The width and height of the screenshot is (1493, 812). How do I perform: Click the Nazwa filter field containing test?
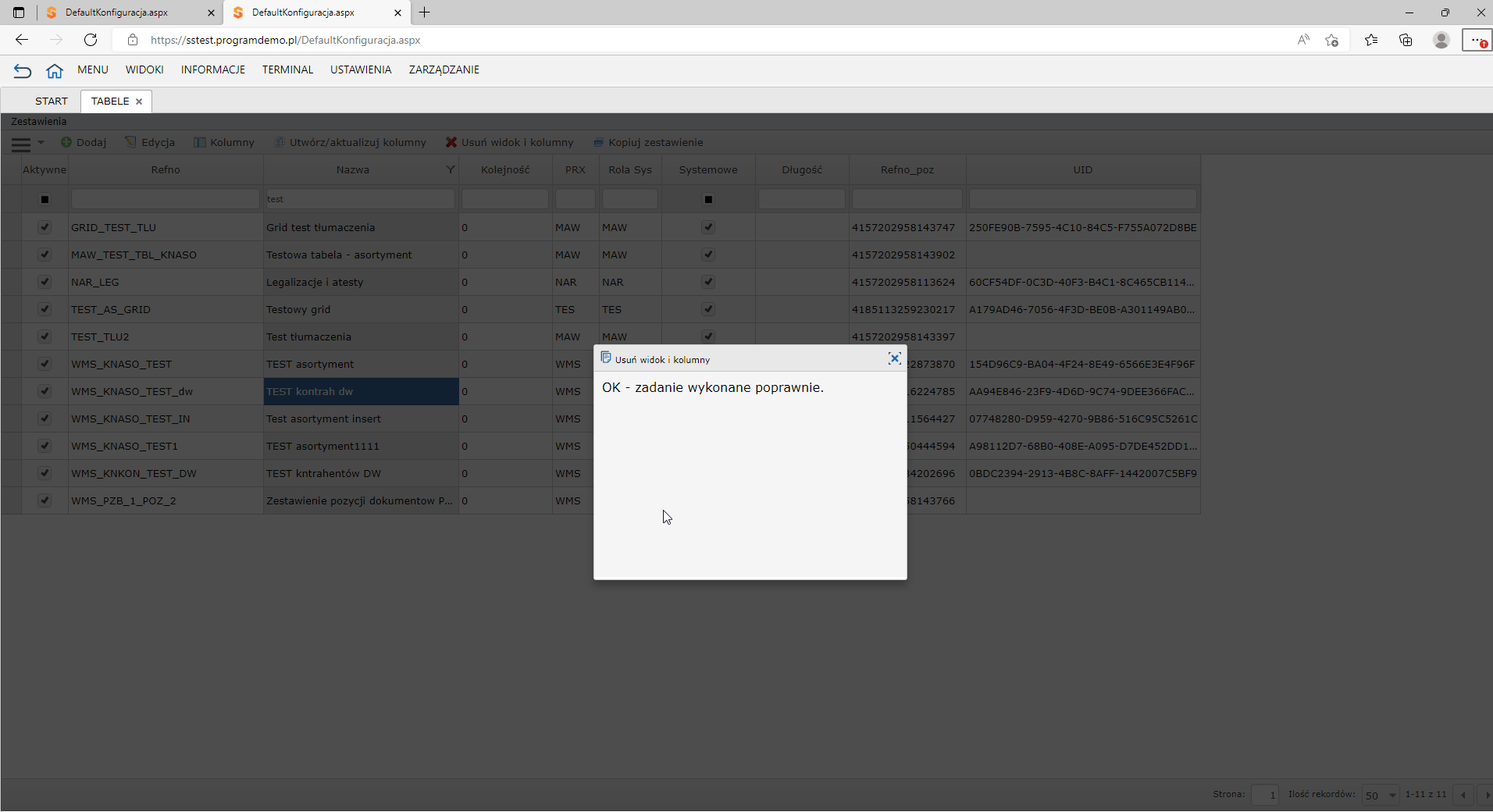pyautogui.click(x=360, y=199)
